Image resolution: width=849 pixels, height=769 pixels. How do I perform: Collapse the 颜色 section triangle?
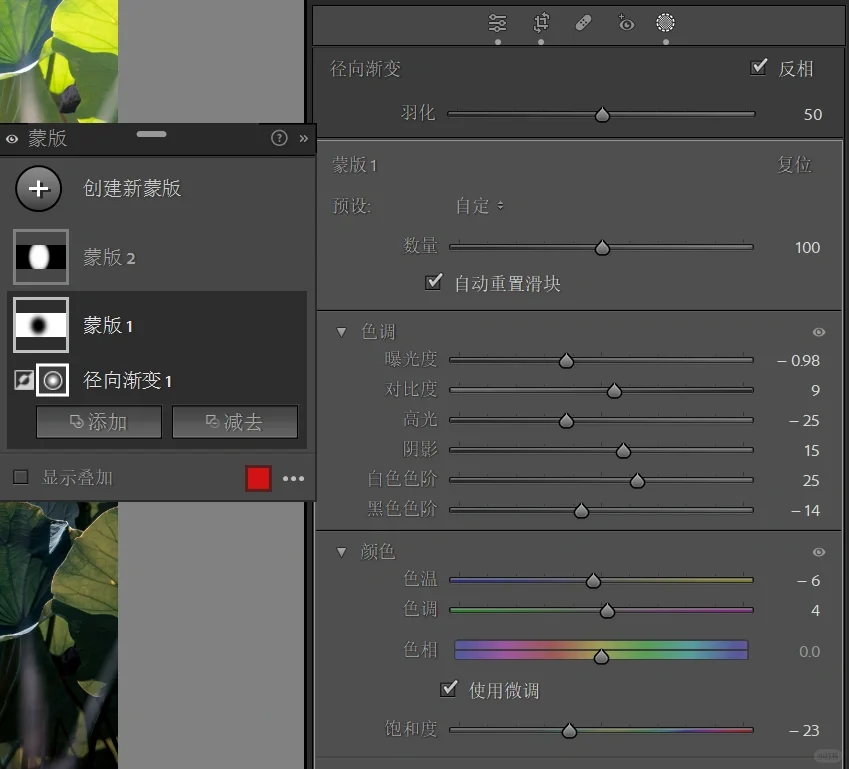pyautogui.click(x=341, y=552)
